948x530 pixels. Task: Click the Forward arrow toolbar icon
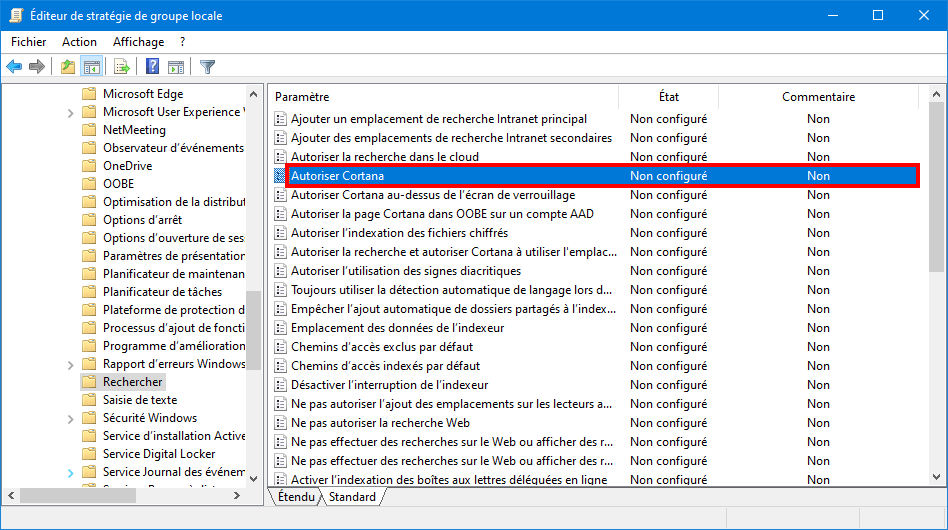click(37, 66)
